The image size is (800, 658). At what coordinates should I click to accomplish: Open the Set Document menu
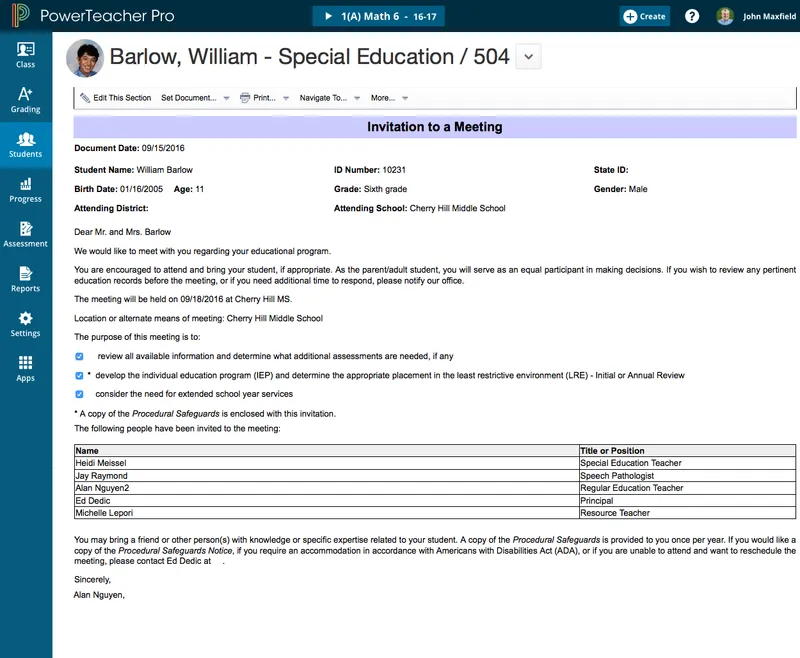pos(189,98)
